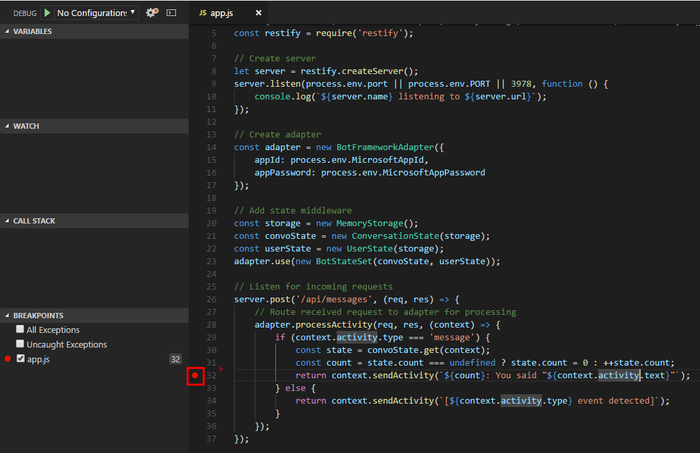
Task: Collapse the Watch section
Action: [25, 126]
